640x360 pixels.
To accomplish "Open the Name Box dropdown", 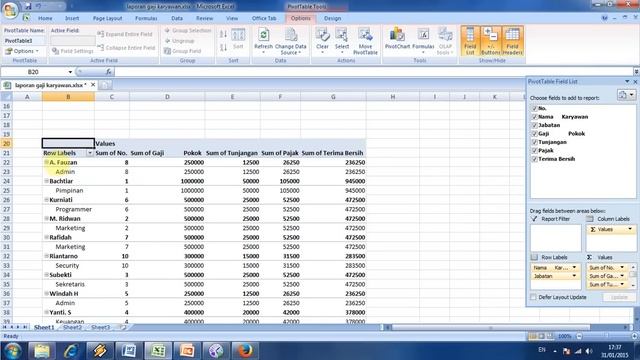I will pyautogui.click(x=70, y=72).
